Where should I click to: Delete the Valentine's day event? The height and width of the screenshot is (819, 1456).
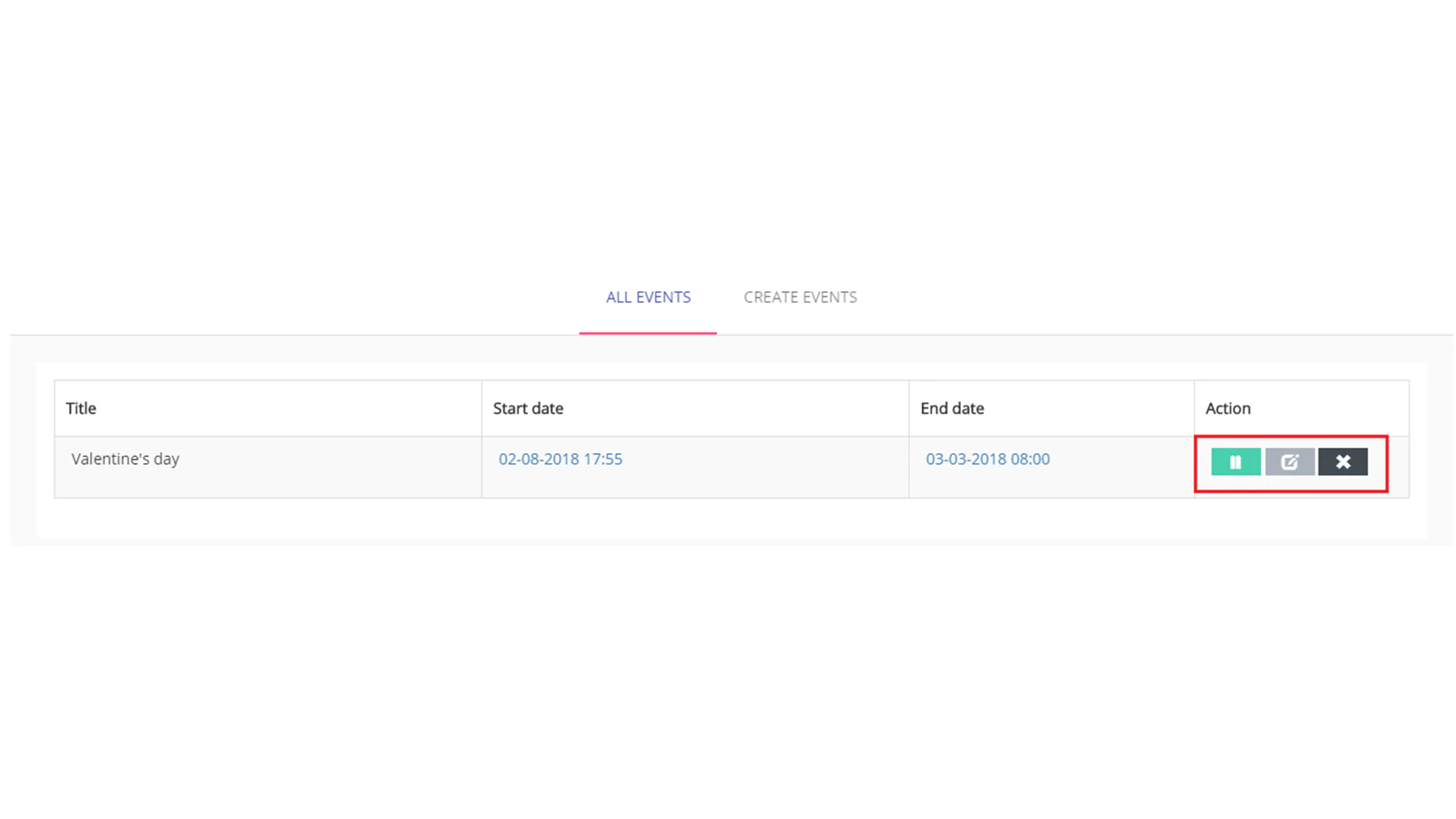pyautogui.click(x=1342, y=461)
